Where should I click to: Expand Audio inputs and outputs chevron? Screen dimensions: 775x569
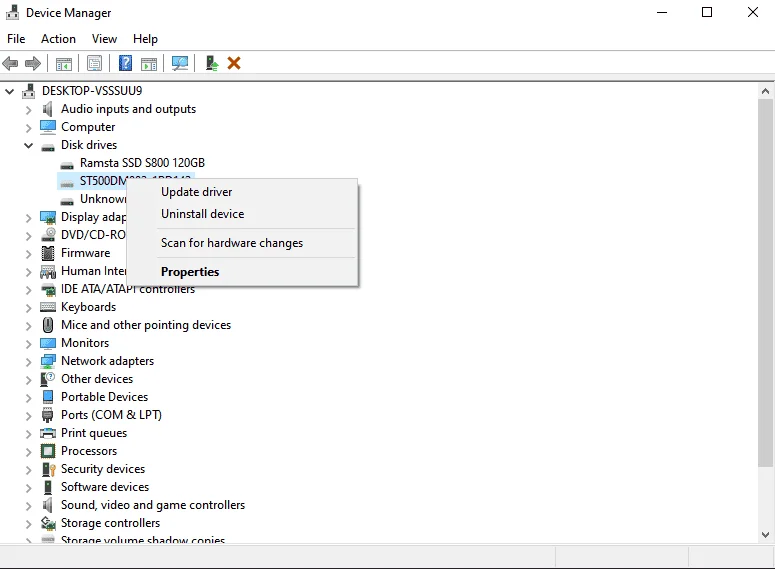click(28, 110)
